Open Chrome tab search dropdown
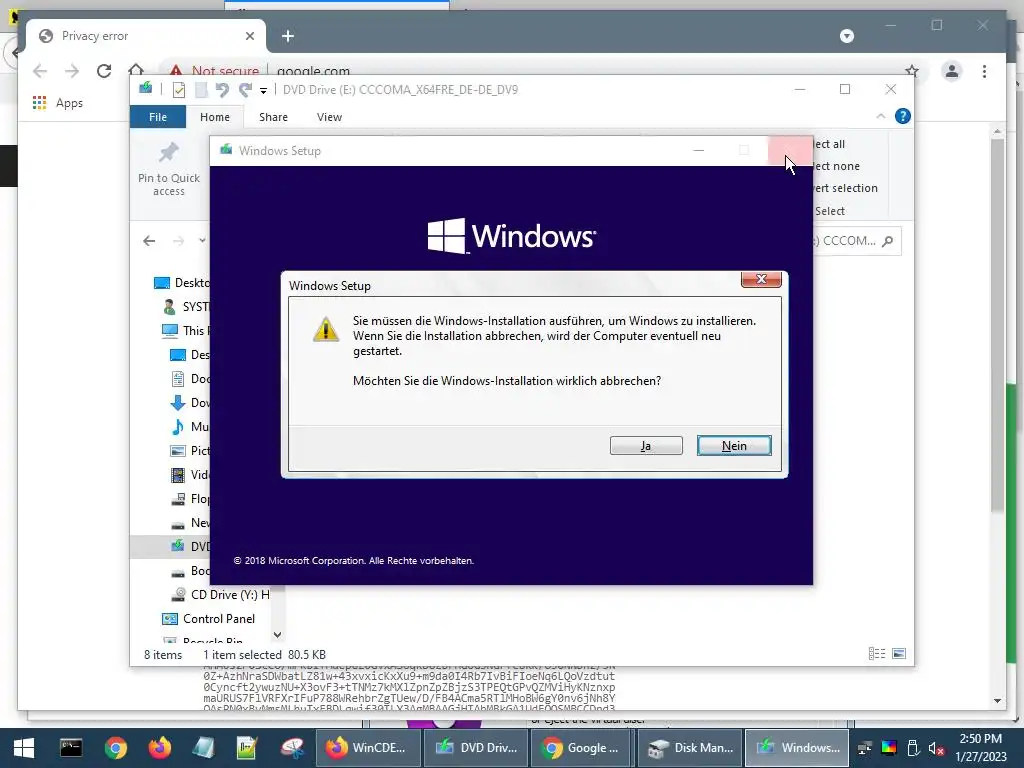The image size is (1024, 768). pos(846,36)
